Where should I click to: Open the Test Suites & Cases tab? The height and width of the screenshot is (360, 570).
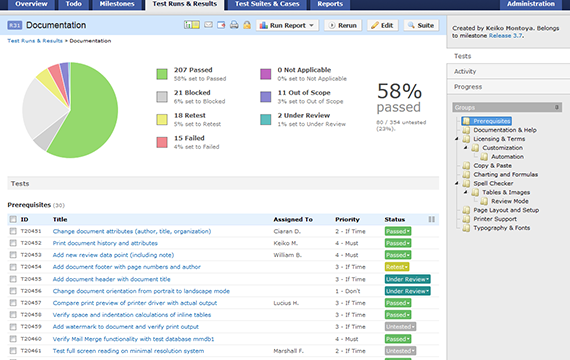(267, 4)
